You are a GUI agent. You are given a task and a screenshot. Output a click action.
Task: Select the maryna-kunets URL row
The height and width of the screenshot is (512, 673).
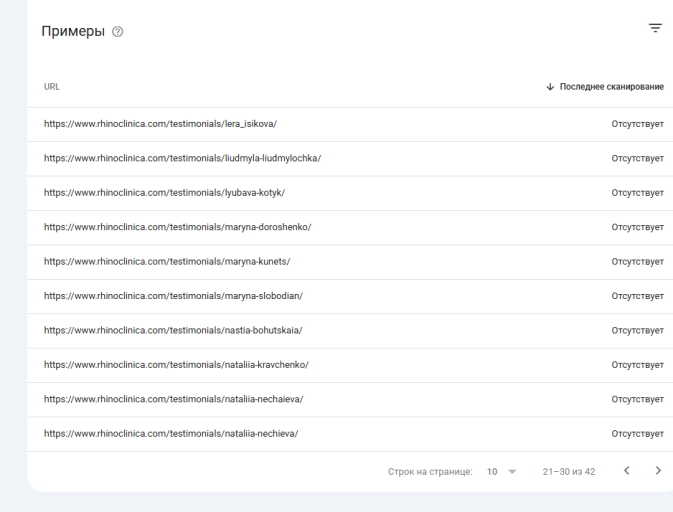coord(350,262)
